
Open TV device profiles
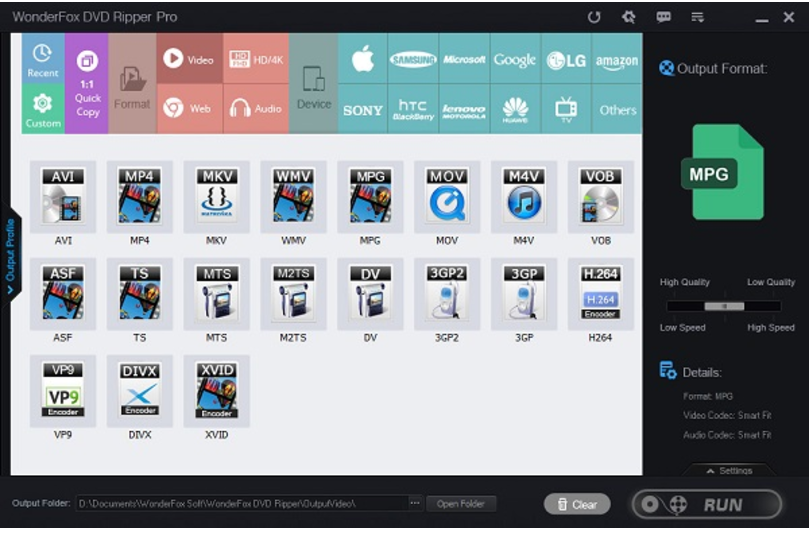[x=566, y=109]
